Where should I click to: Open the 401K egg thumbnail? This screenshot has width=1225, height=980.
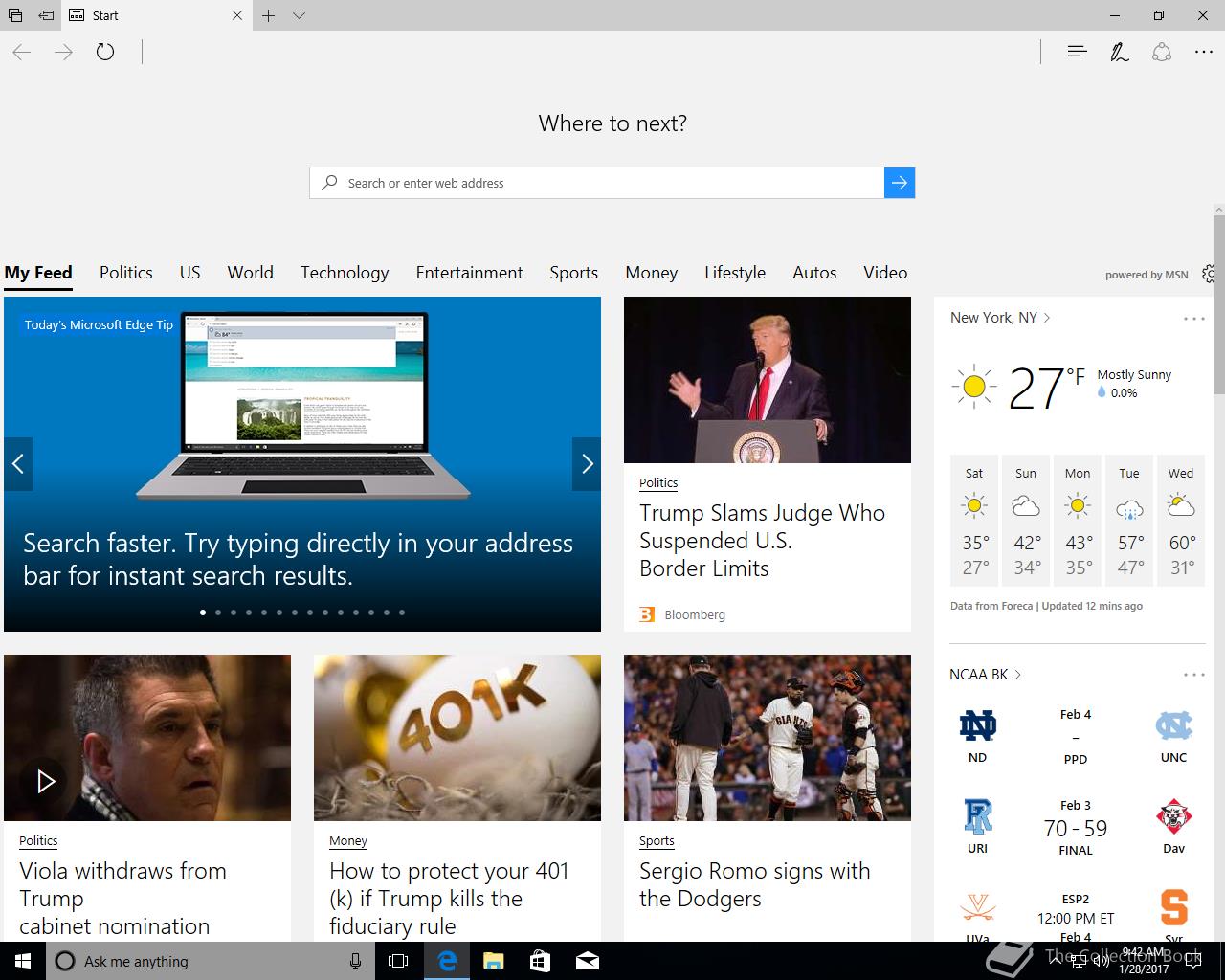(457, 738)
